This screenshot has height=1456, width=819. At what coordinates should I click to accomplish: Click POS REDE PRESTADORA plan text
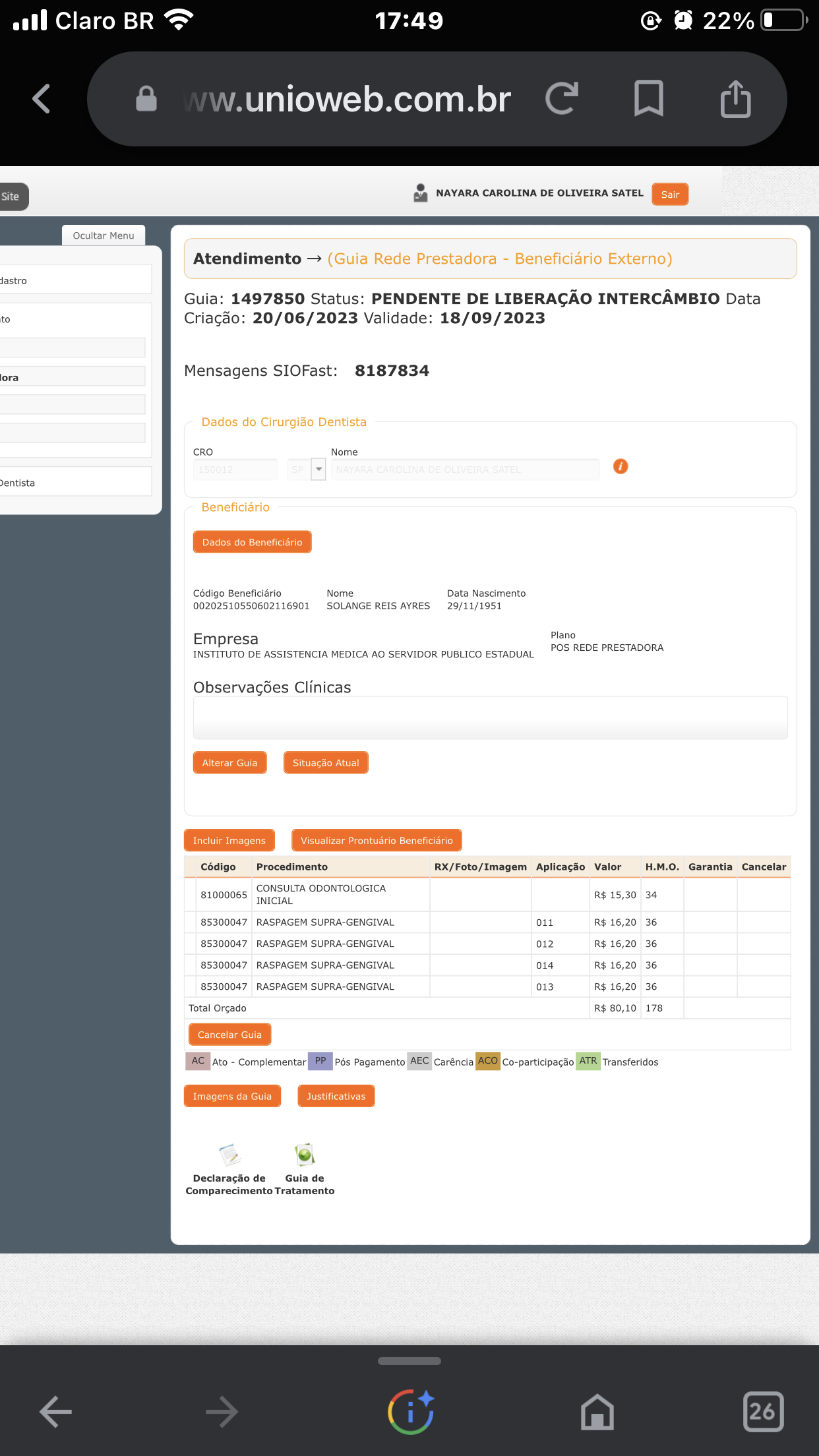(x=607, y=648)
